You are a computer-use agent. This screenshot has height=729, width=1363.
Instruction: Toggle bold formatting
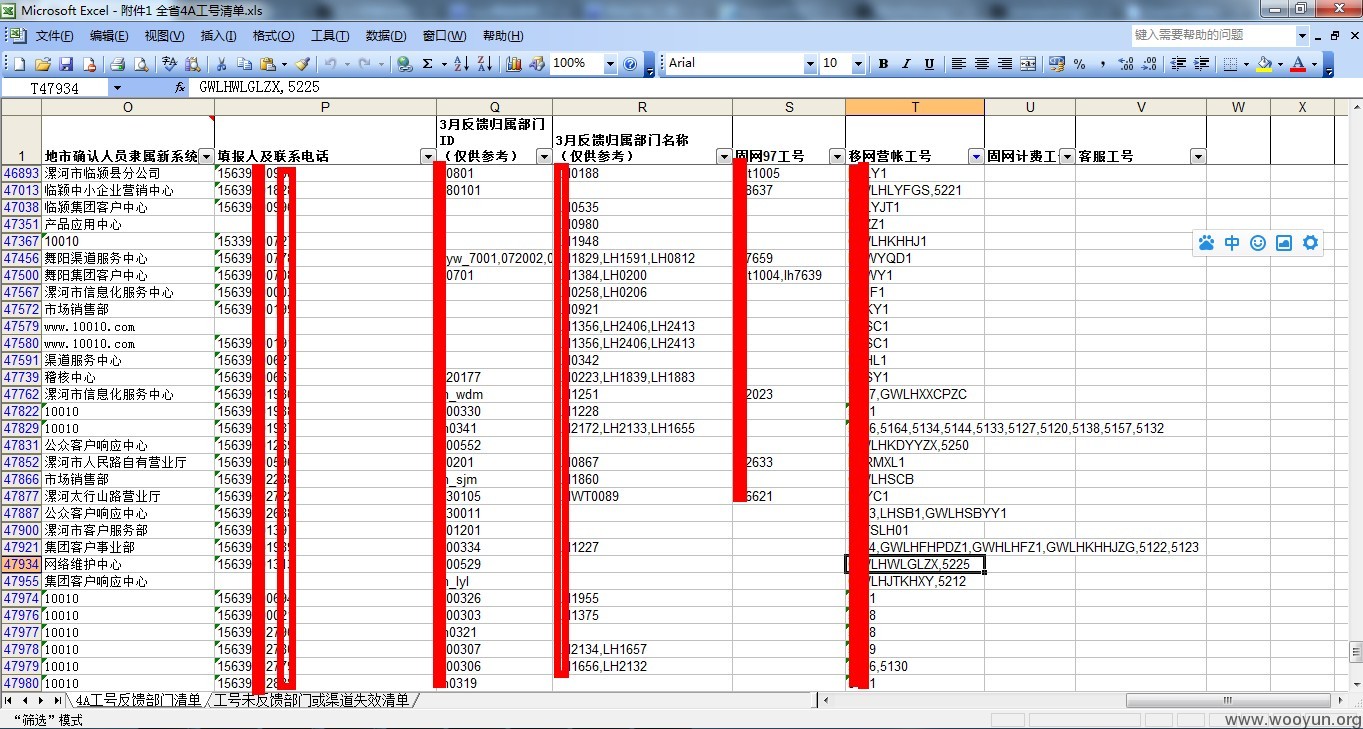(x=883, y=64)
